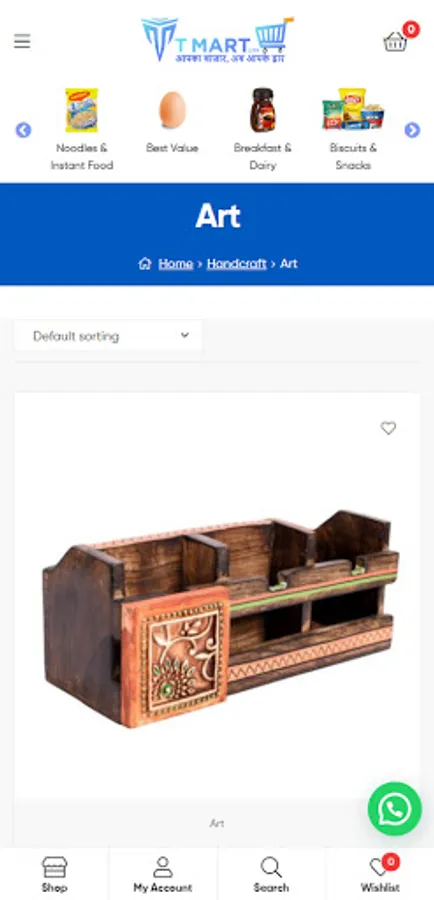The image size is (434, 900).
Task: Advance category carousel with next arrow
Action: click(x=412, y=130)
